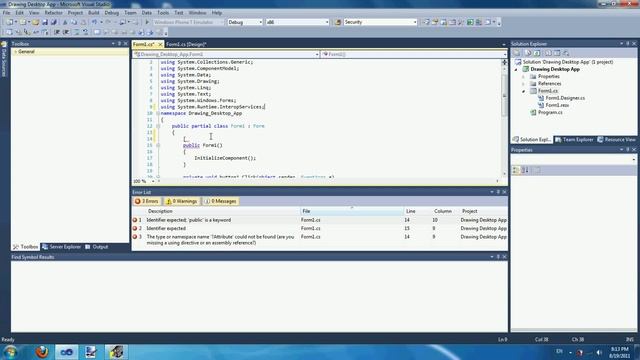Select Form1.resx in Solution Explorer
Image resolution: width=640 pixels, height=360 pixels.
(x=557, y=105)
